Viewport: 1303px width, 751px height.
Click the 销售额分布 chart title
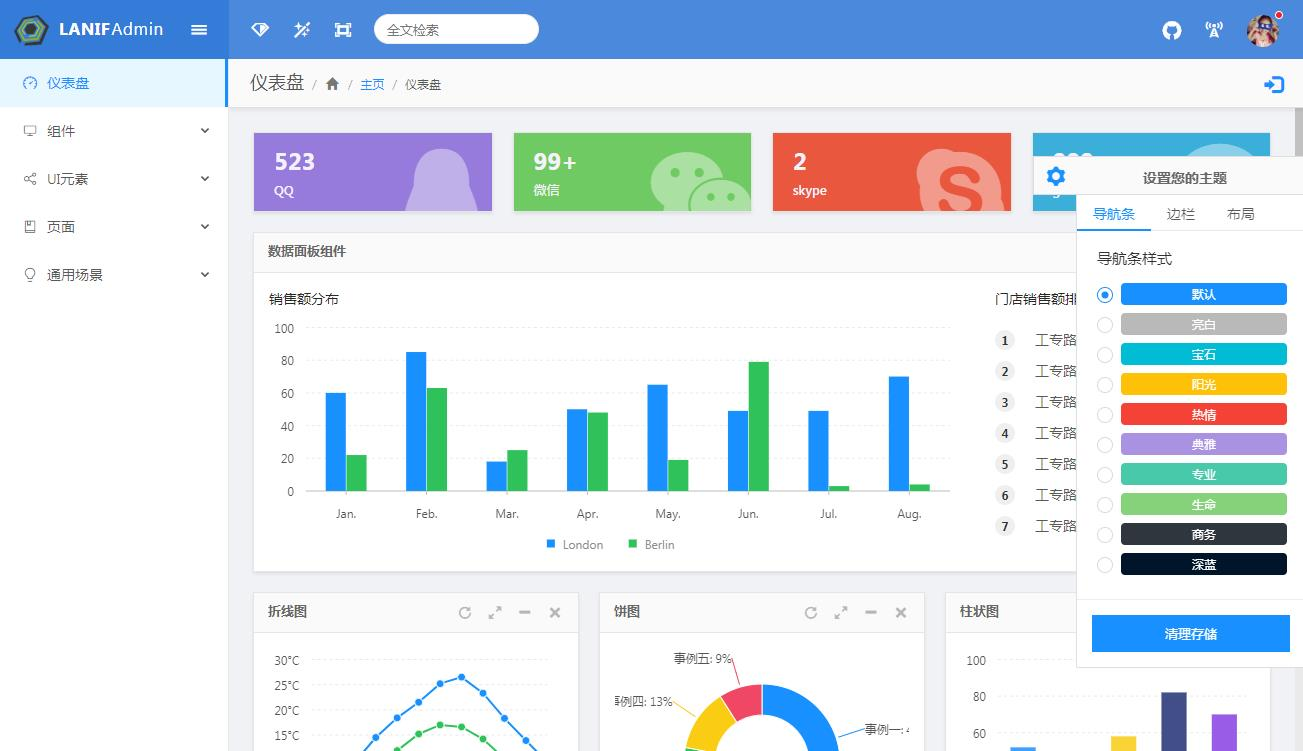click(x=304, y=299)
